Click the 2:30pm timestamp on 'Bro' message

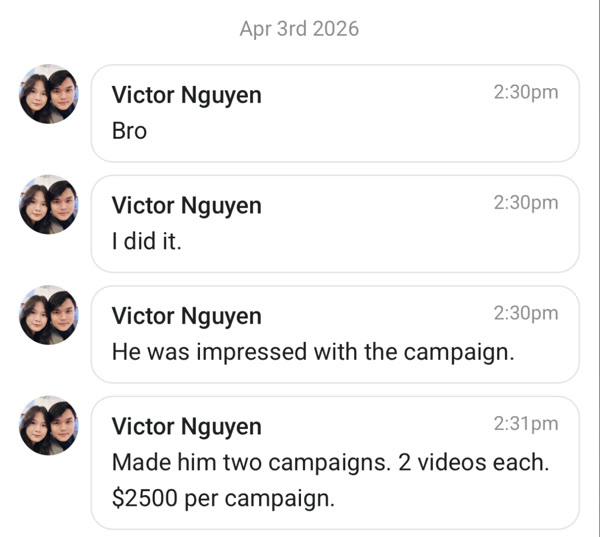526,92
